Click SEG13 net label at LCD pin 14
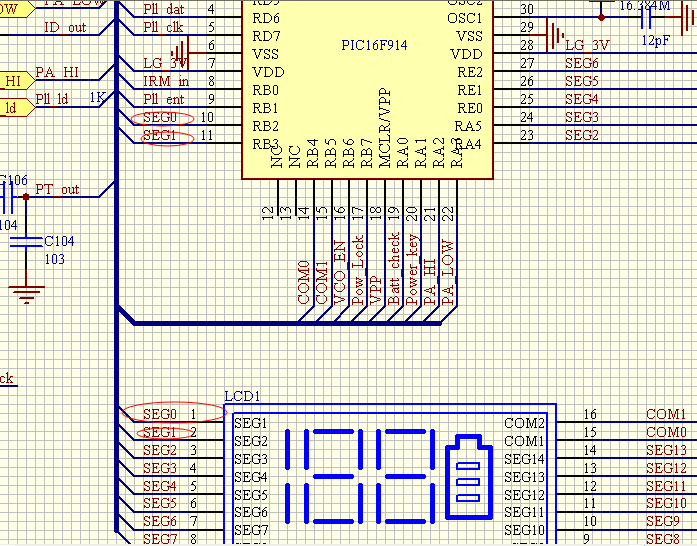 coord(666,450)
